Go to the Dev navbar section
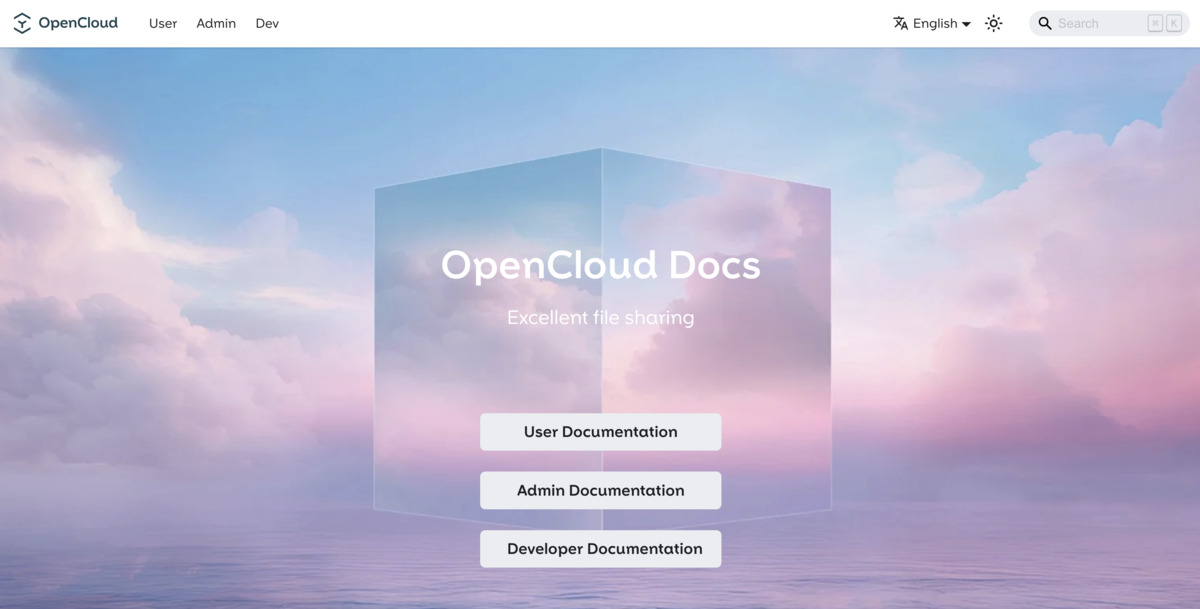This screenshot has width=1200, height=609. click(267, 23)
